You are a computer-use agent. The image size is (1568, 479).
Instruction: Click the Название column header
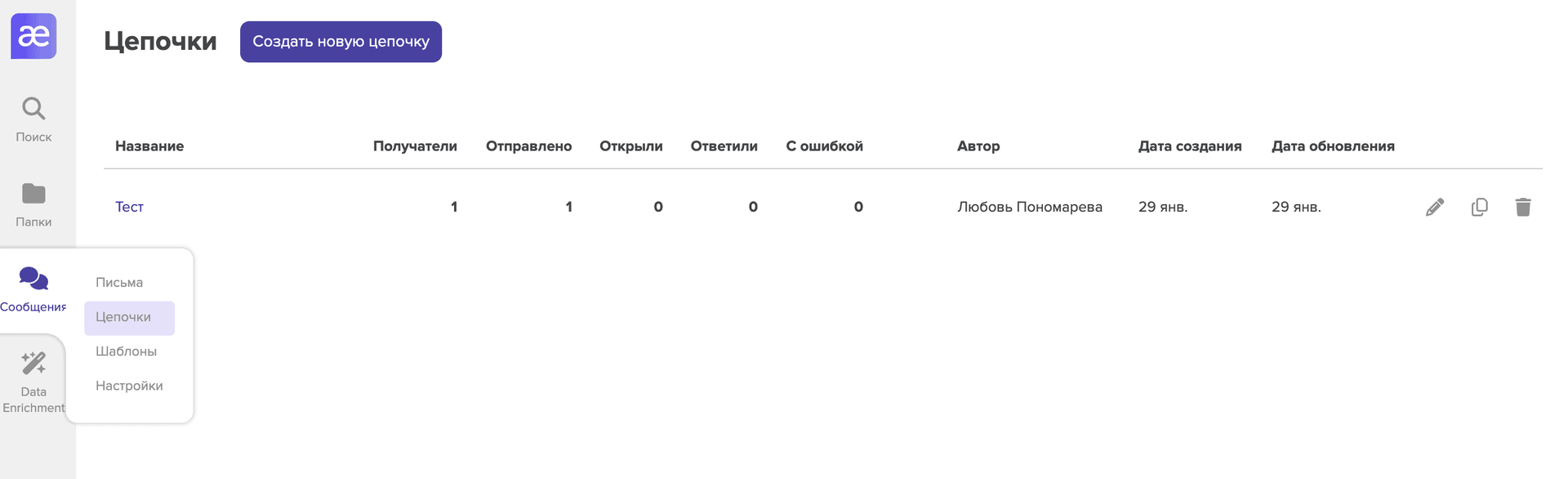click(149, 146)
